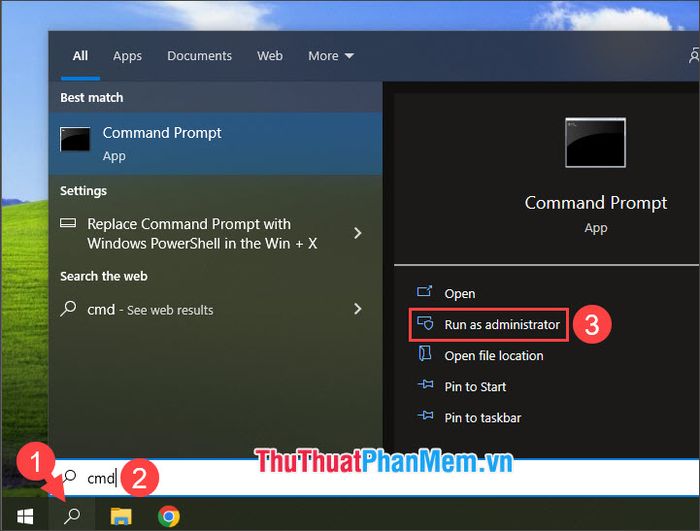Choose Pin to taskbar
The height and width of the screenshot is (531, 700).
click(x=483, y=418)
